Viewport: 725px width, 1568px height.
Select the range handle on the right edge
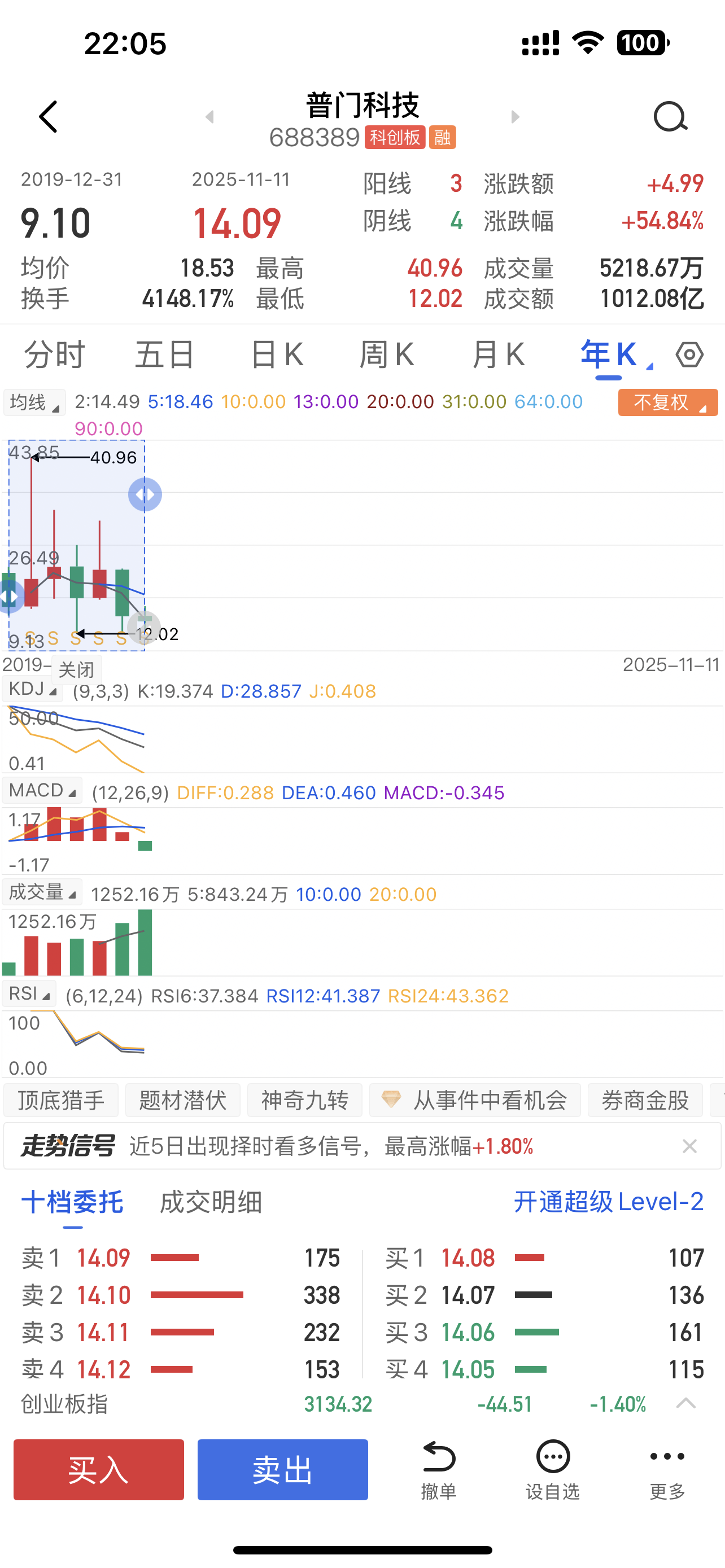145,494
